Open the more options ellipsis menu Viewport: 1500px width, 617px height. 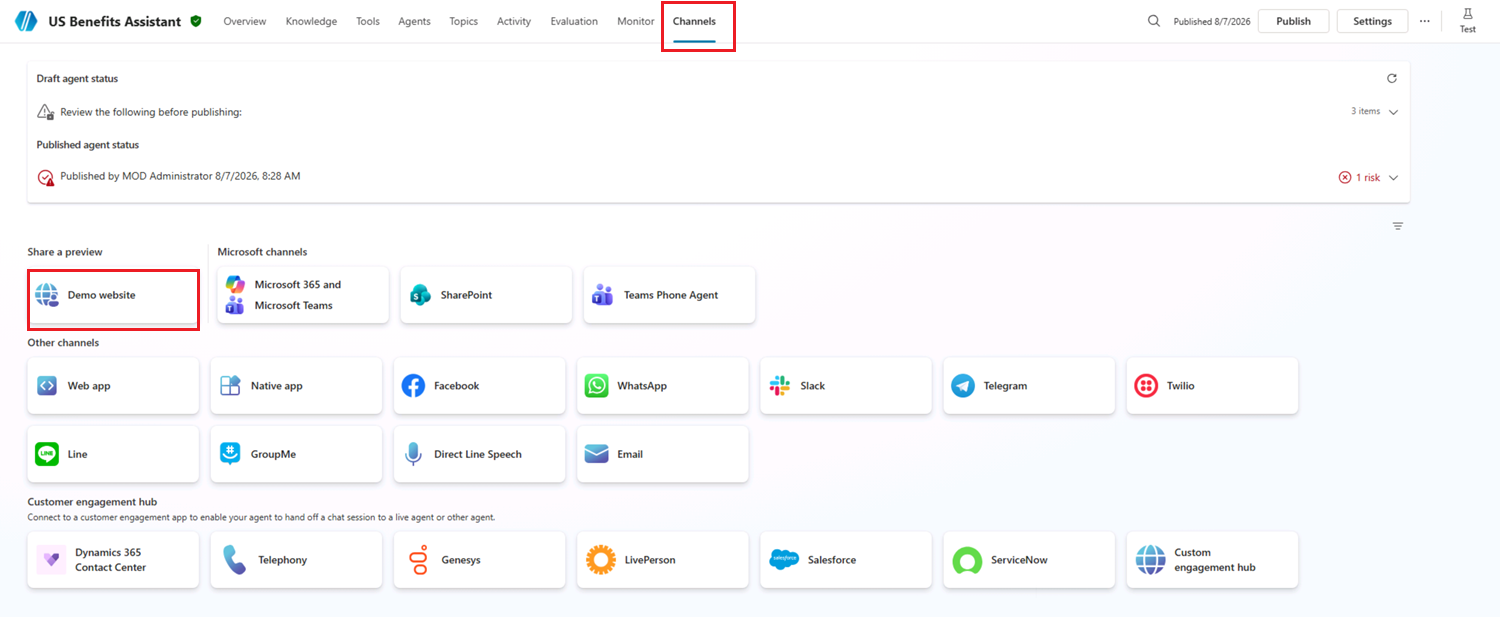point(1425,21)
